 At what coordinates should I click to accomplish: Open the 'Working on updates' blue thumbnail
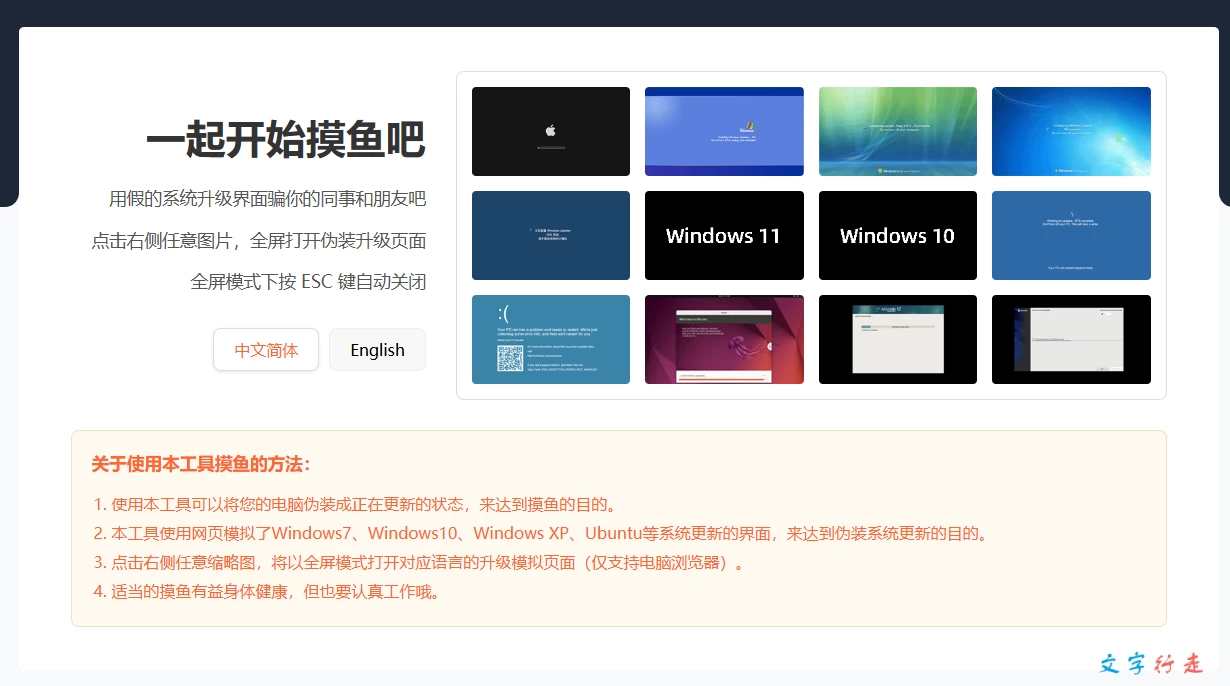pos(1071,235)
